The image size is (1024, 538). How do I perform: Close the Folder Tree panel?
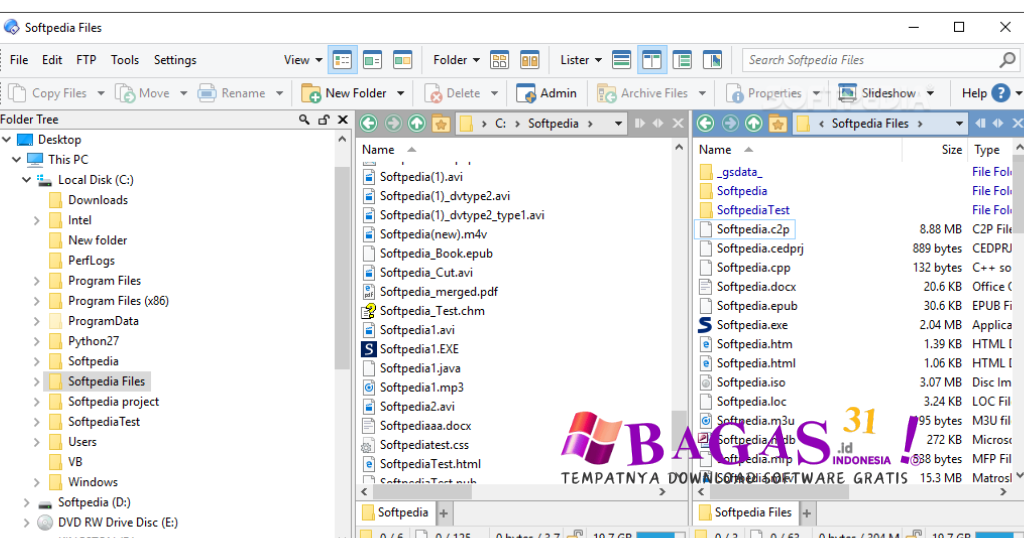(x=343, y=119)
